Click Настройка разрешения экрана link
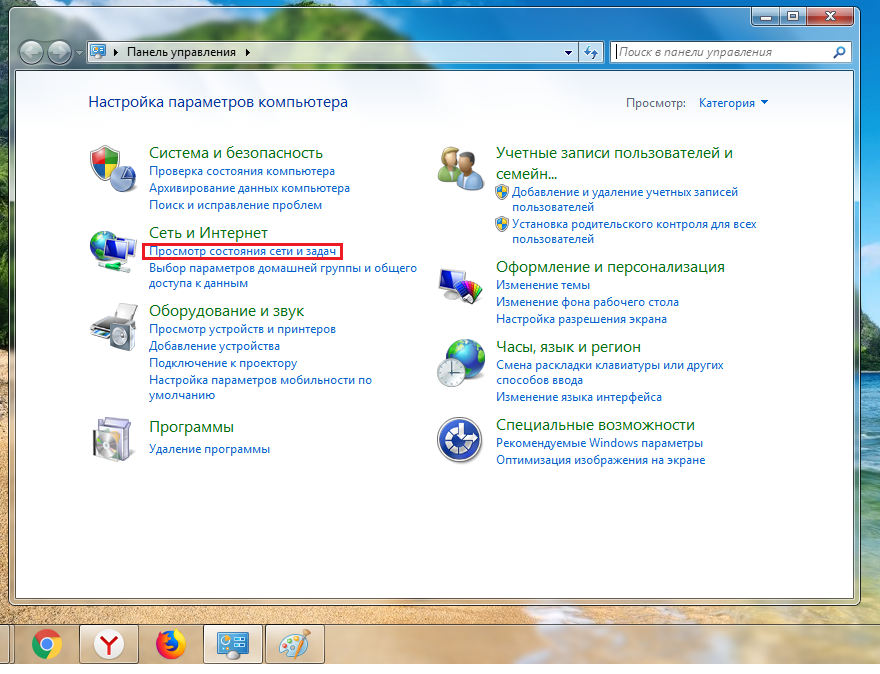 tap(581, 319)
